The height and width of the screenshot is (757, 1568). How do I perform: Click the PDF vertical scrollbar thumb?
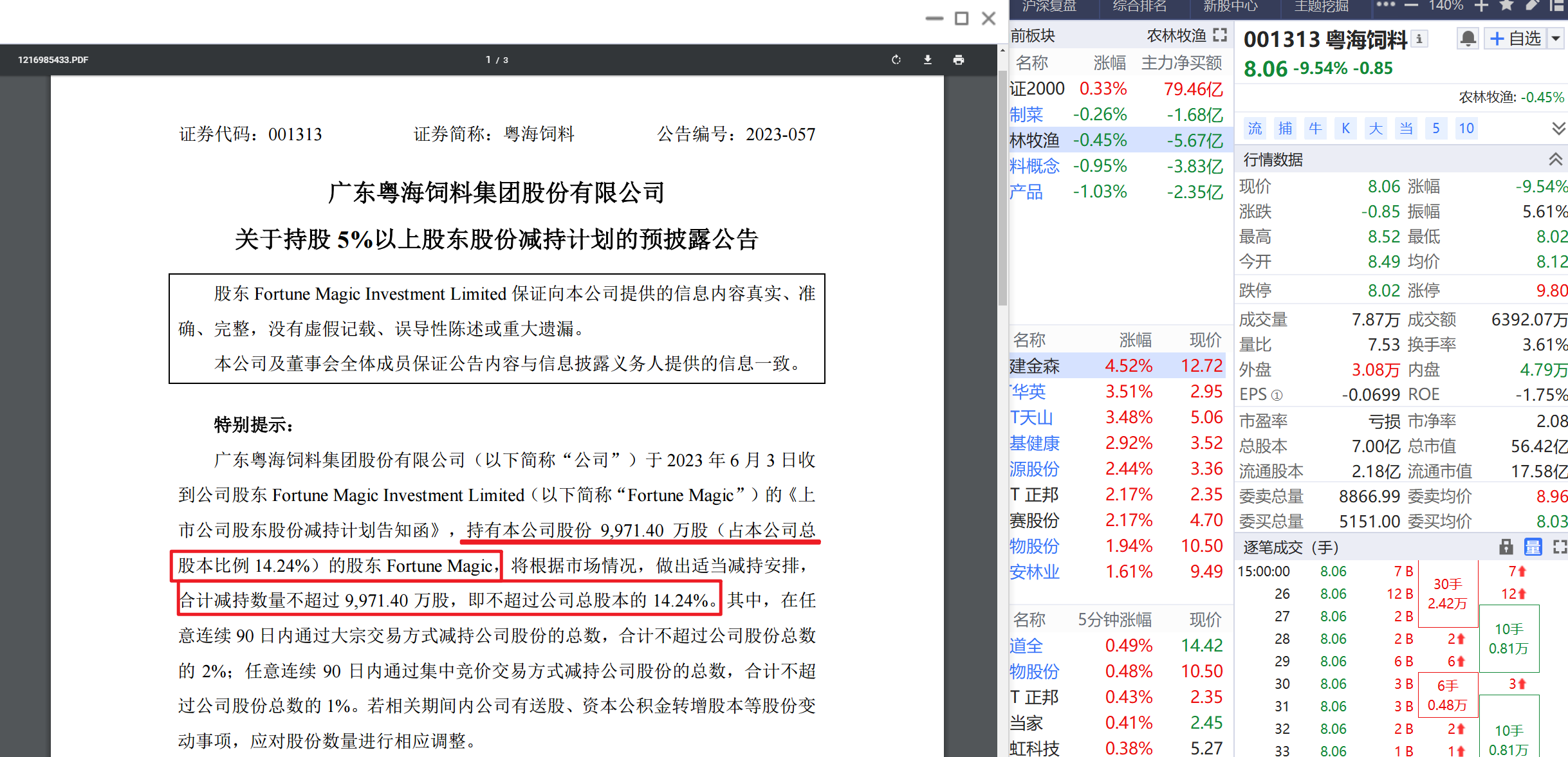pos(1002,187)
